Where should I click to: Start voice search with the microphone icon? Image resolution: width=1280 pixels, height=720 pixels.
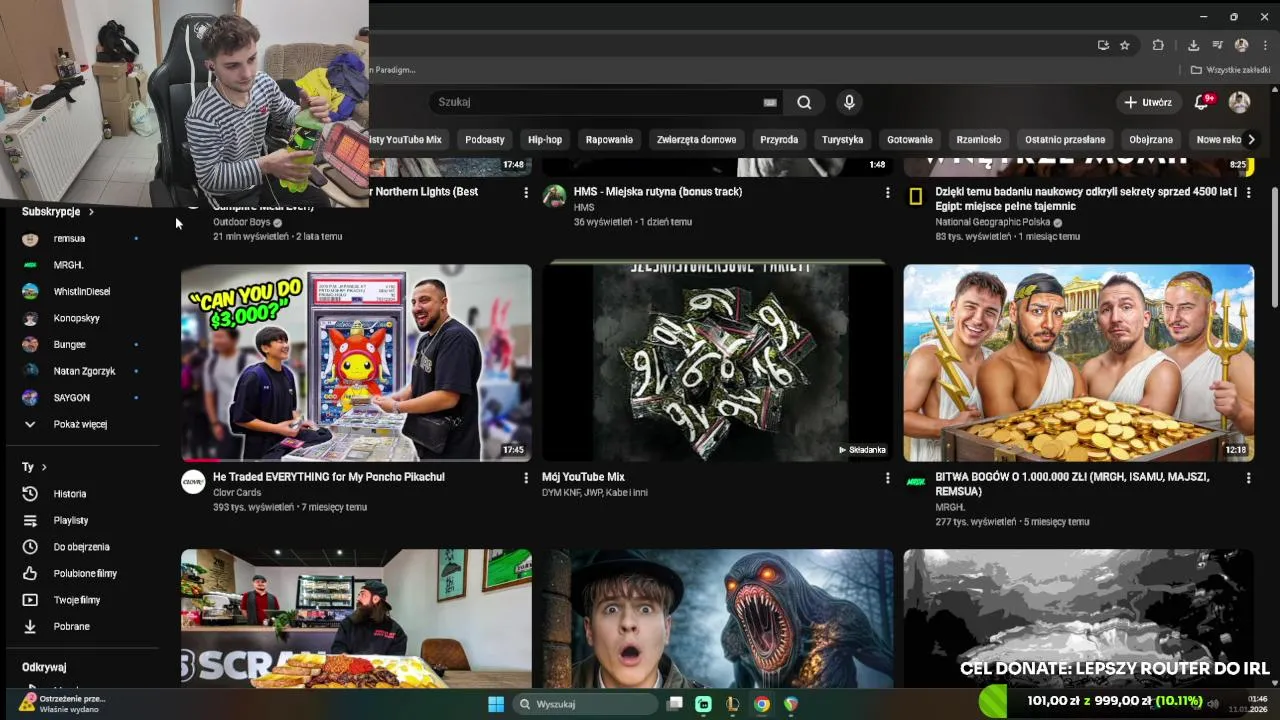click(x=849, y=102)
